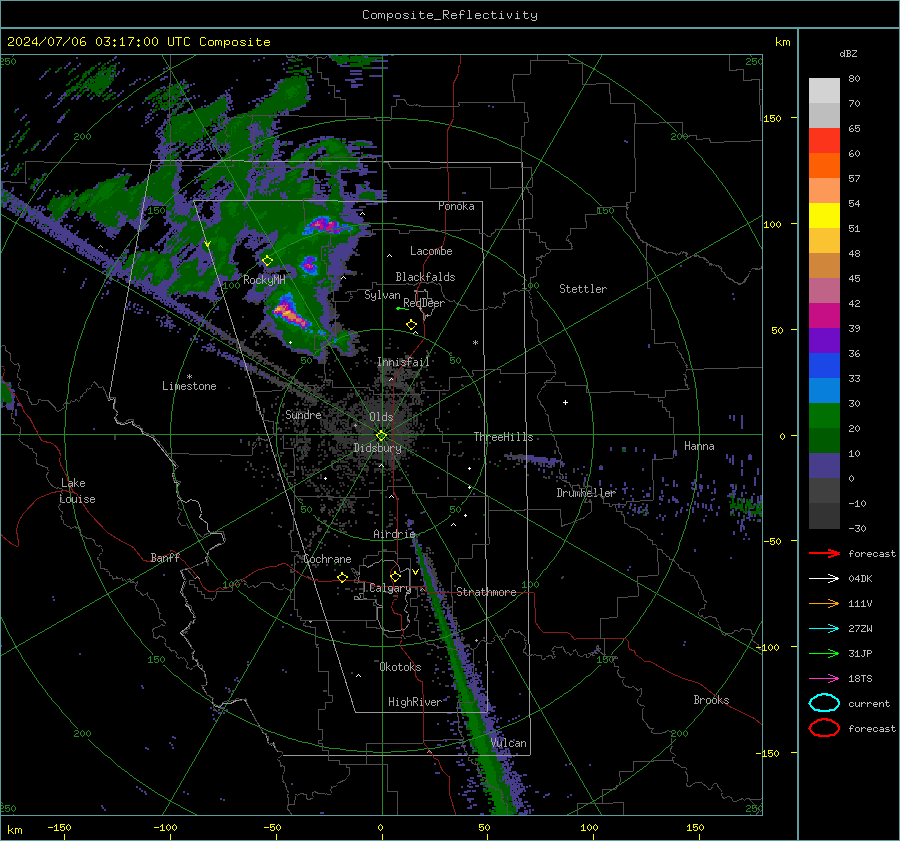
Task: Click the Lake Louise label
Action: point(77,491)
